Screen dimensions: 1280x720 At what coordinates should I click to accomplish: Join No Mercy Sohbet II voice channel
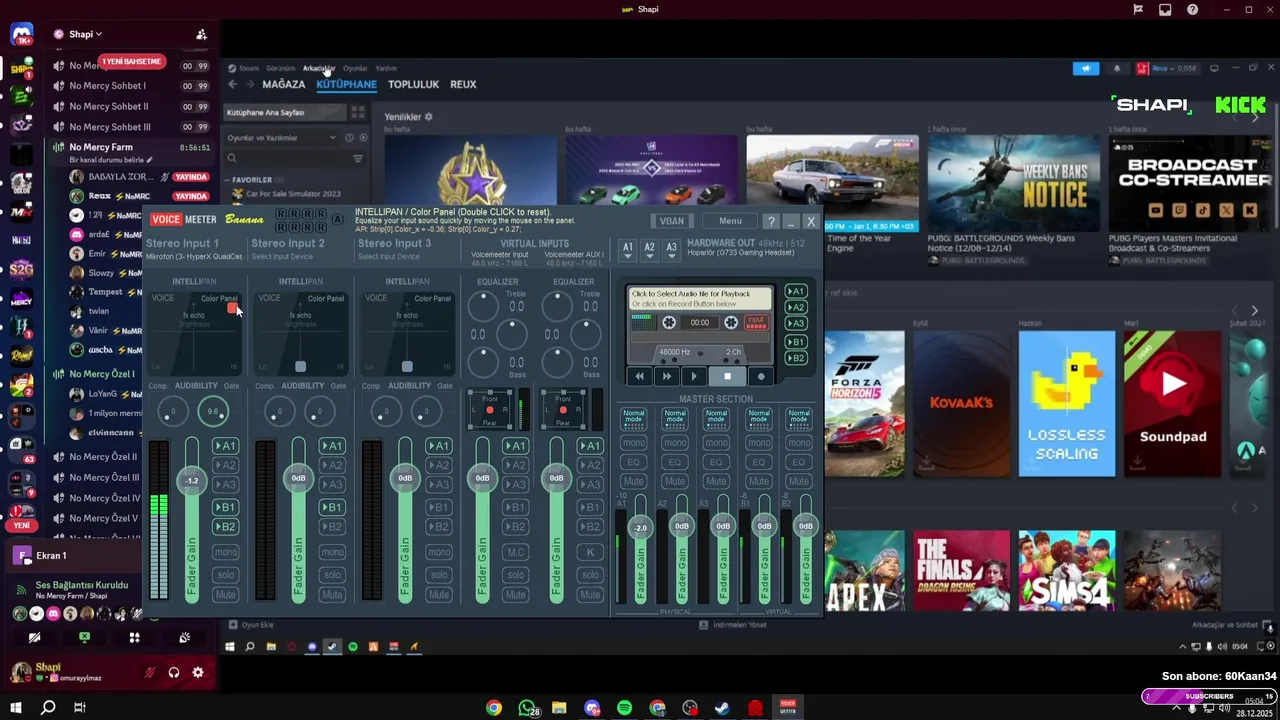pos(109,106)
